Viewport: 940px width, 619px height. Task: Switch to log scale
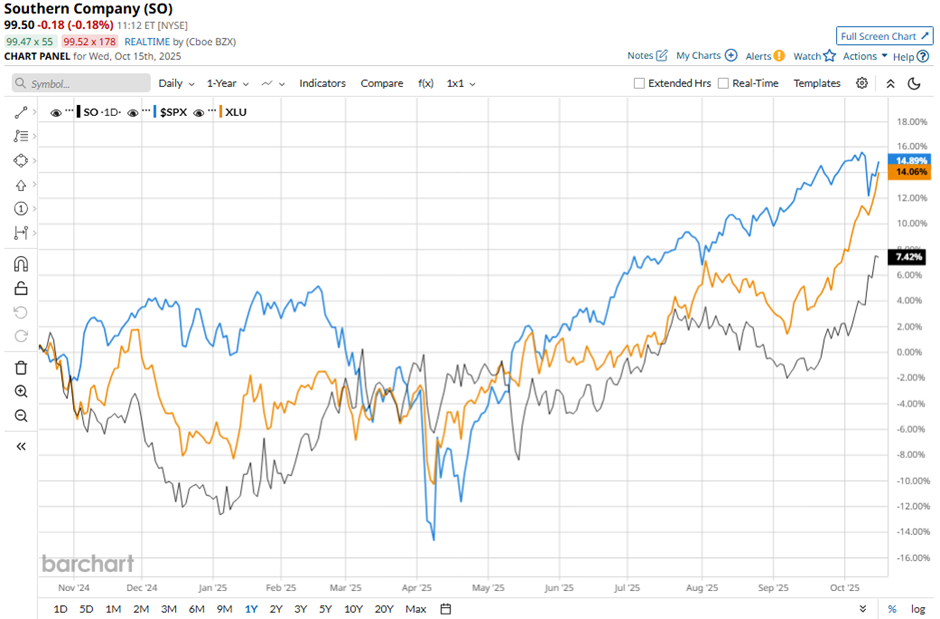(x=918, y=609)
